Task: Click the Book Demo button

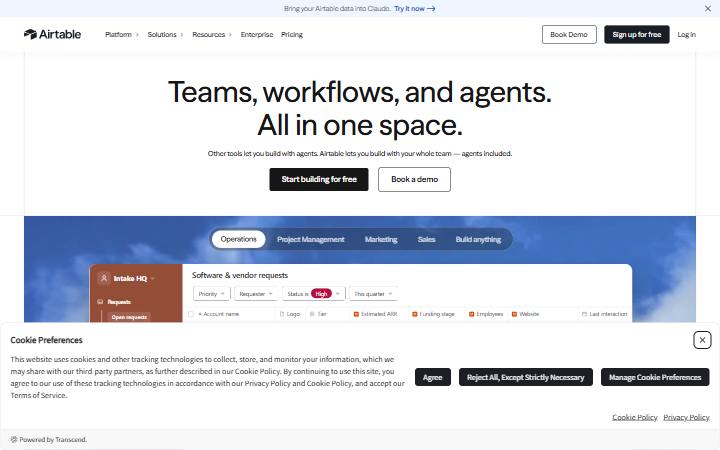Action: [569, 34]
